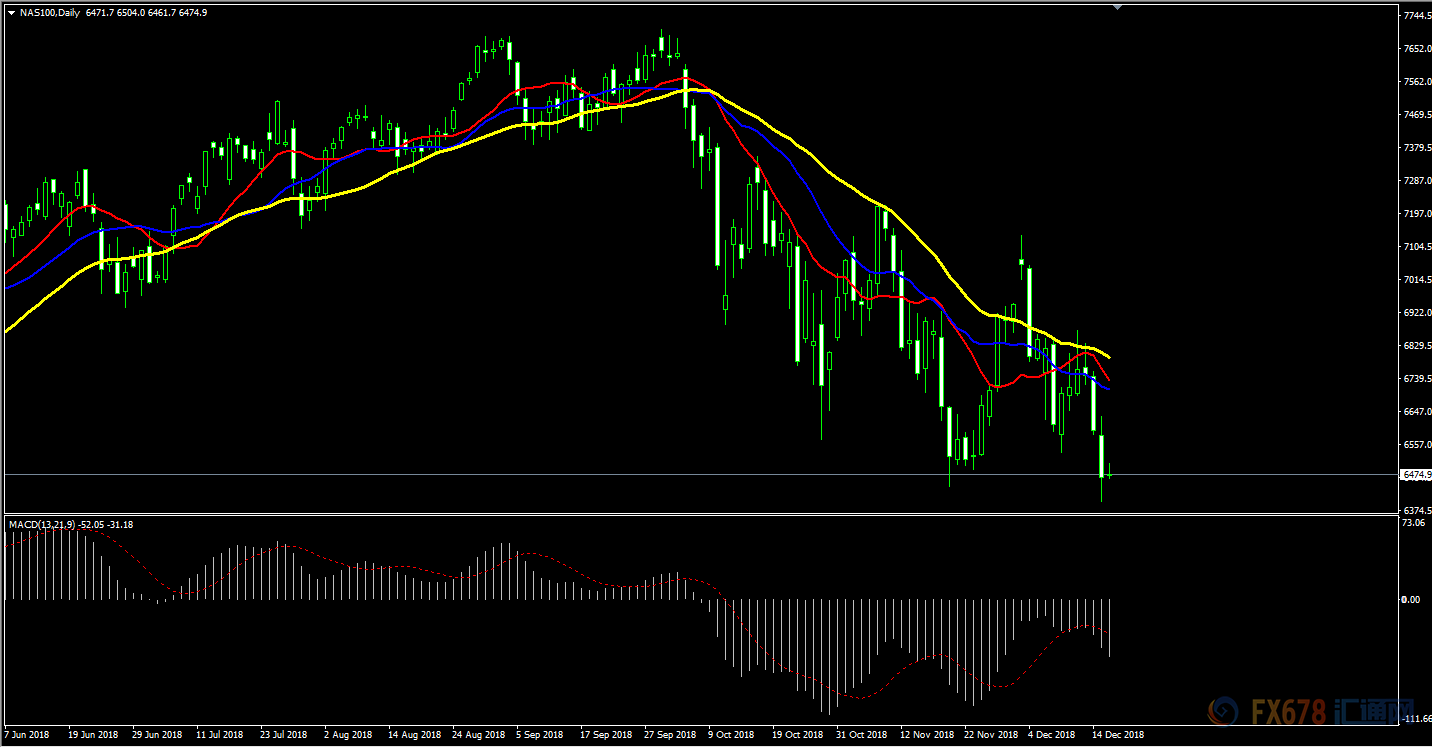Click price axis value 7469.5
This screenshot has width=1432, height=748.
1416,115
